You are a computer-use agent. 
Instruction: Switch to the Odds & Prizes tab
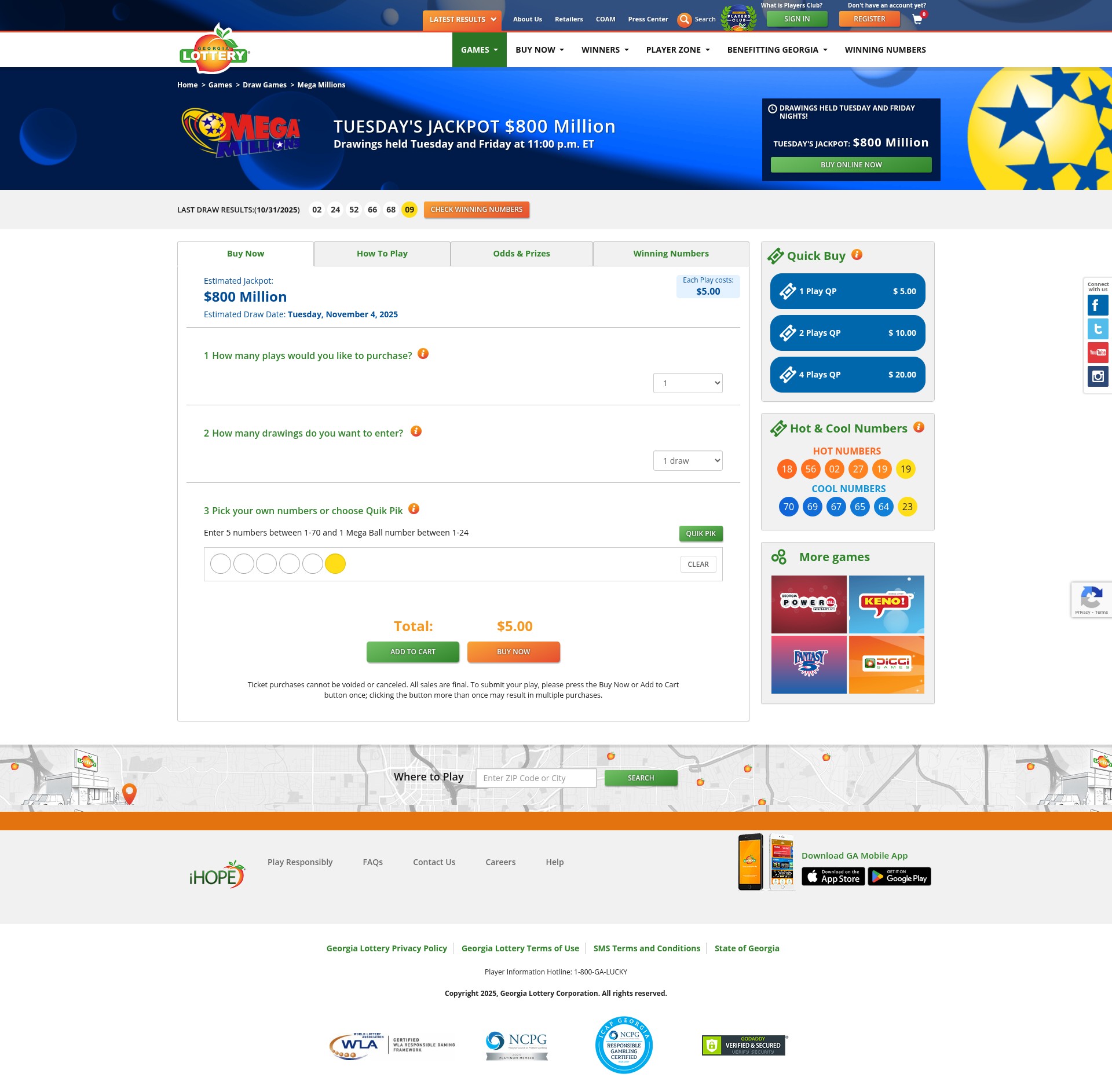[x=521, y=254]
